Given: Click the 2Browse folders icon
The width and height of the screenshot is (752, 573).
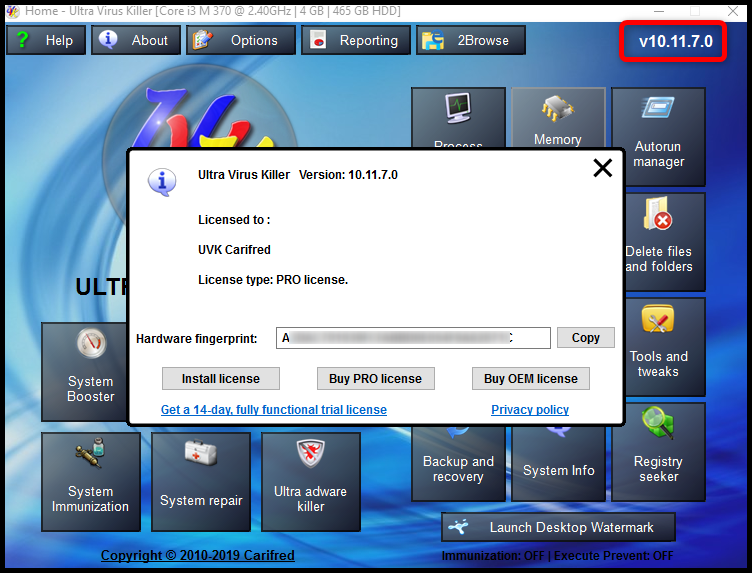Looking at the screenshot, I should [x=433, y=40].
